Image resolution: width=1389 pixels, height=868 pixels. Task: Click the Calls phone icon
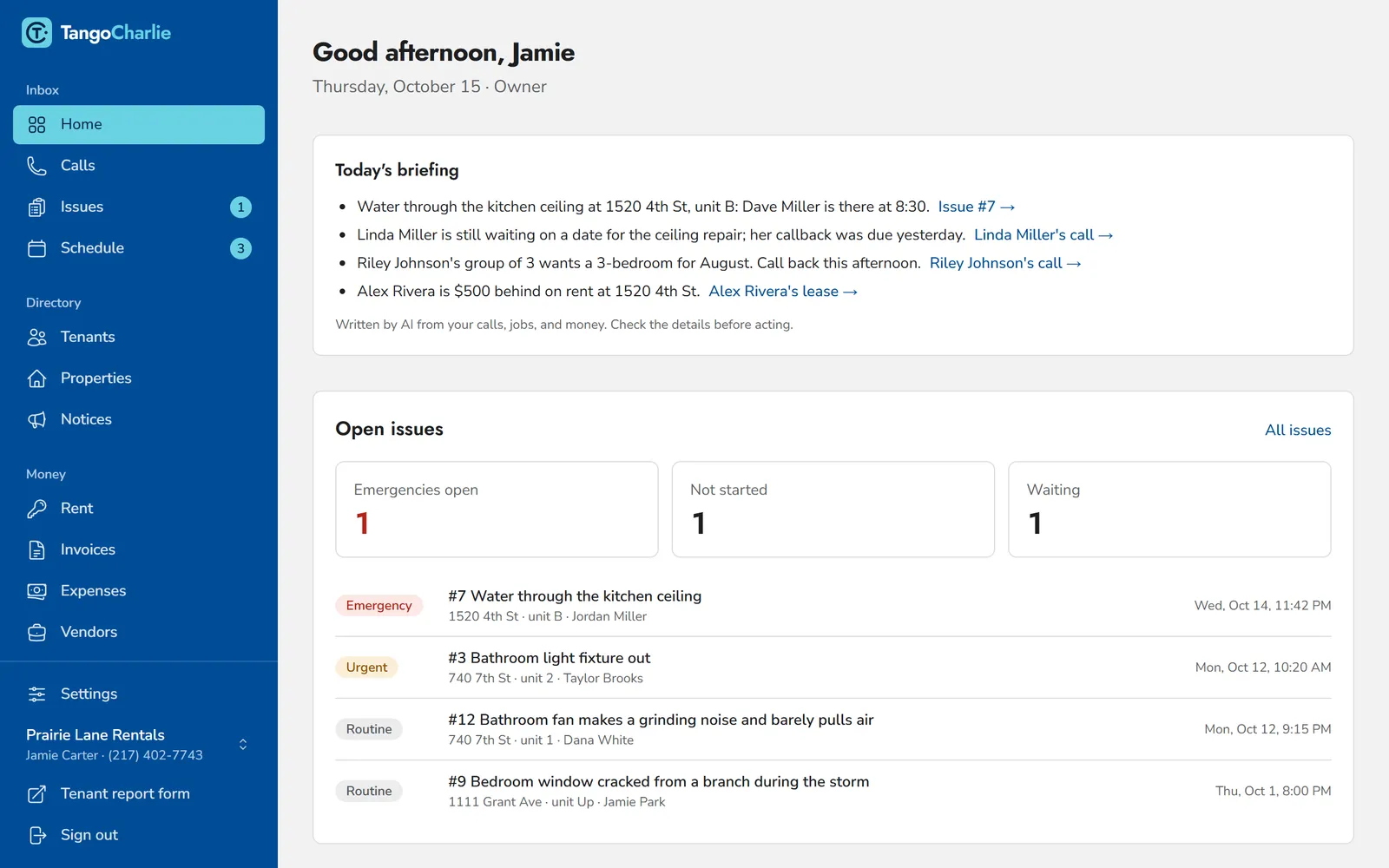point(36,166)
